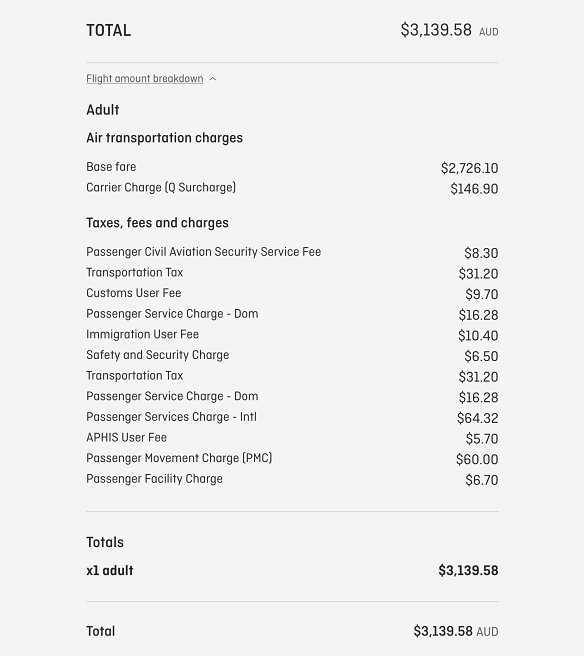This screenshot has height=656, width=584.
Task: Click the Taxes, fees and charges heading
Action: tap(157, 223)
